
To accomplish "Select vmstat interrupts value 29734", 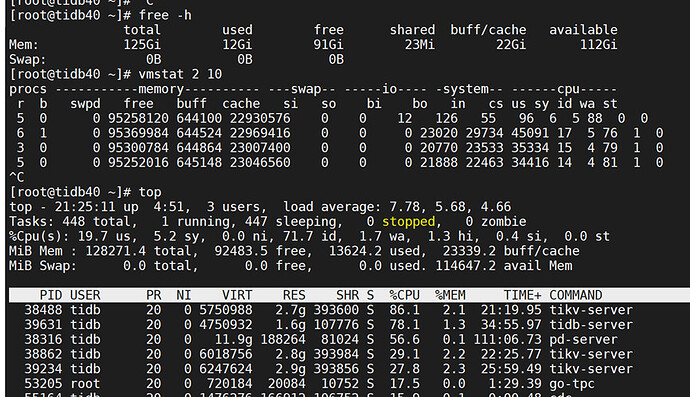I will click(x=484, y=133).
